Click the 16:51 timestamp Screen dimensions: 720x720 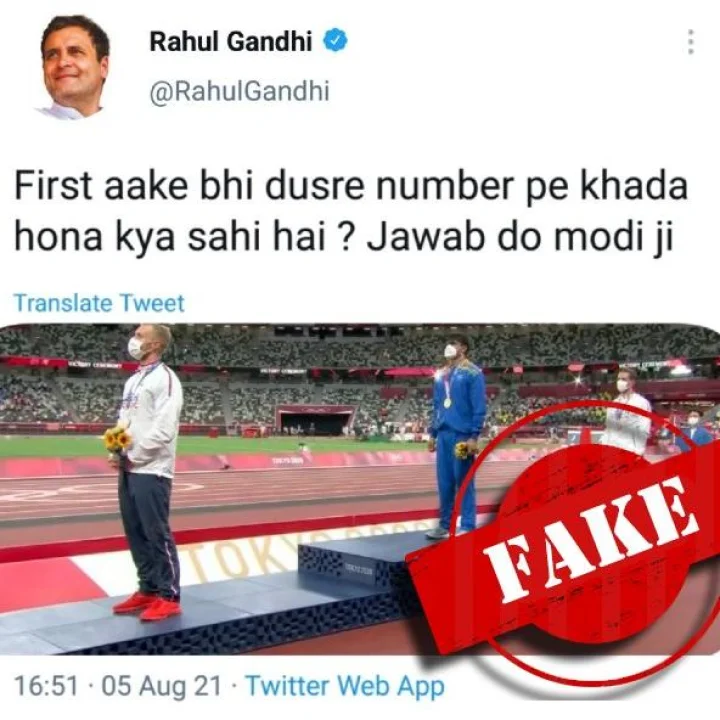[46, 686]
